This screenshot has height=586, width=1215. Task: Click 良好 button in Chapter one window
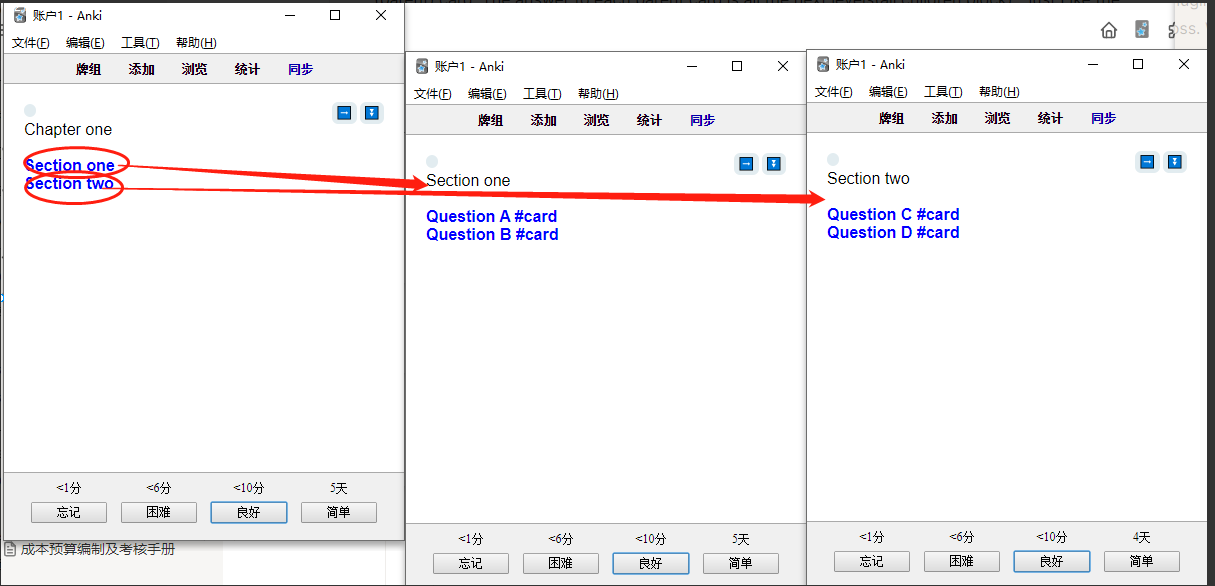click(249, 512)
